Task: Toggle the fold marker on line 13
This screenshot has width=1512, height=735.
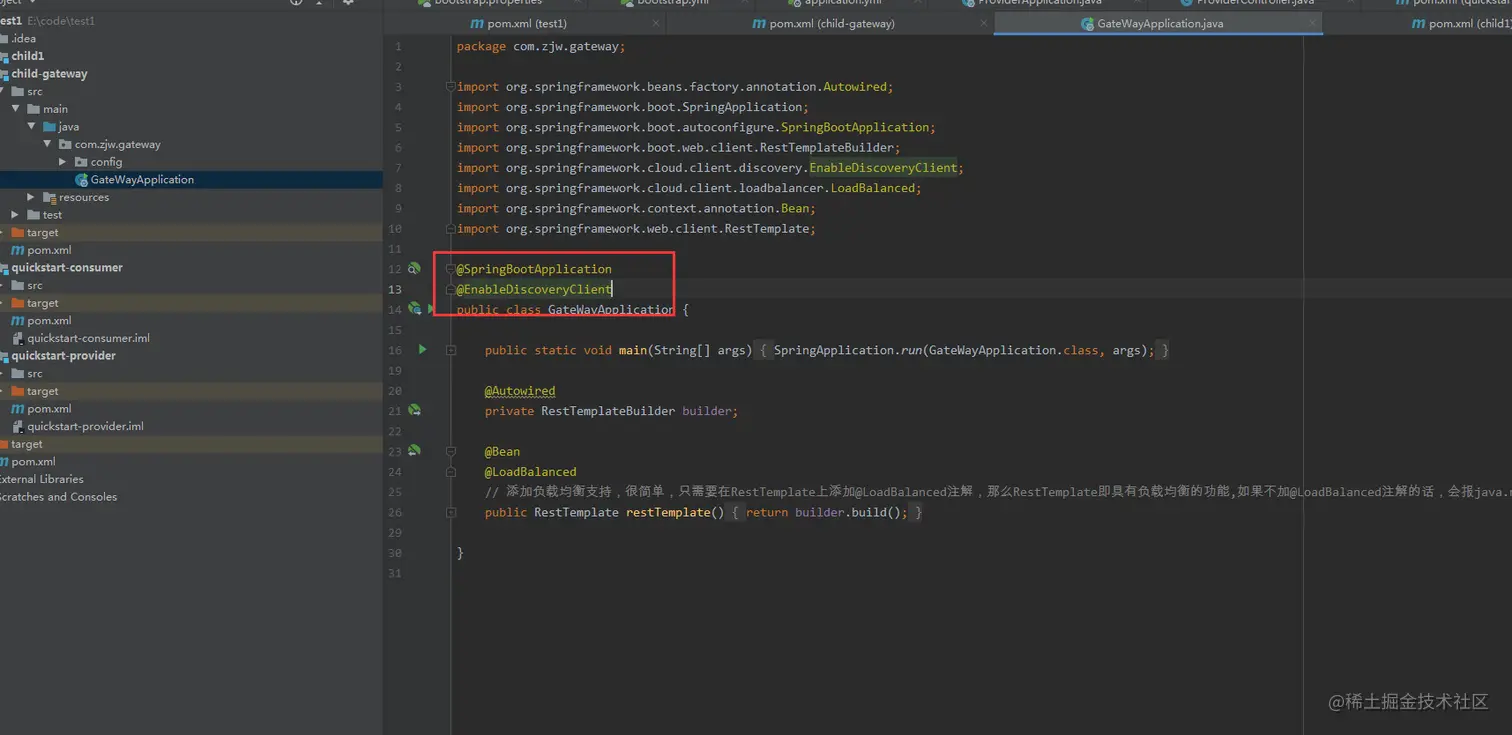Action: [x=451, y=289]
